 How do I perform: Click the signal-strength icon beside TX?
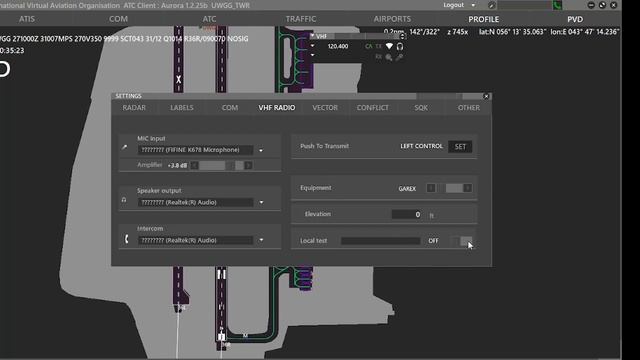tap(389, 47)
